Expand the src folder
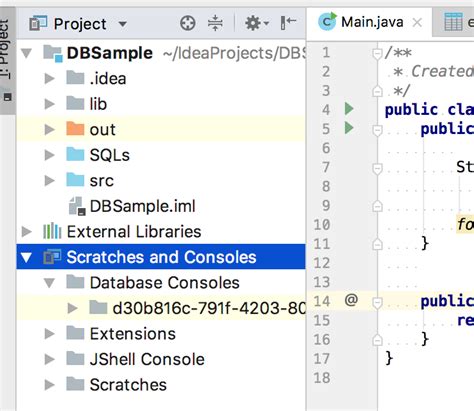The width and height of the screenshot is (474, 411). (x=50, y=180)
